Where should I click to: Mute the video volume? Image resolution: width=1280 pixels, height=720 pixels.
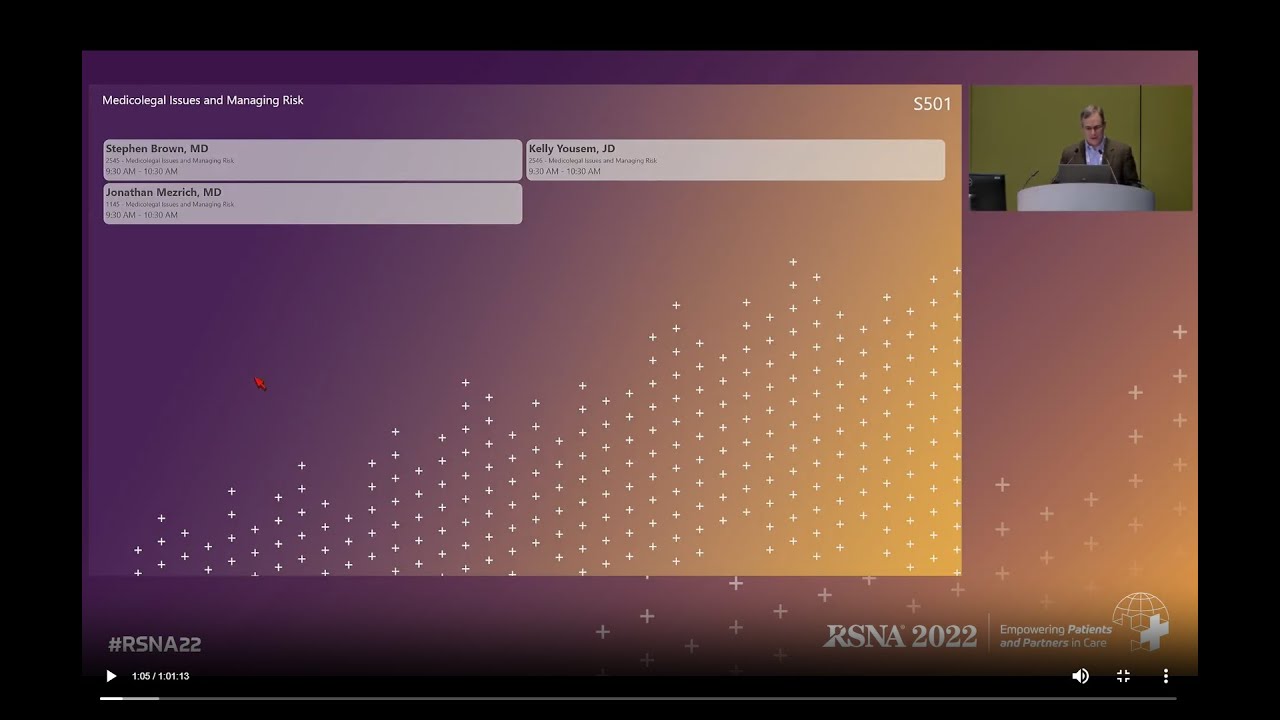1080,676
